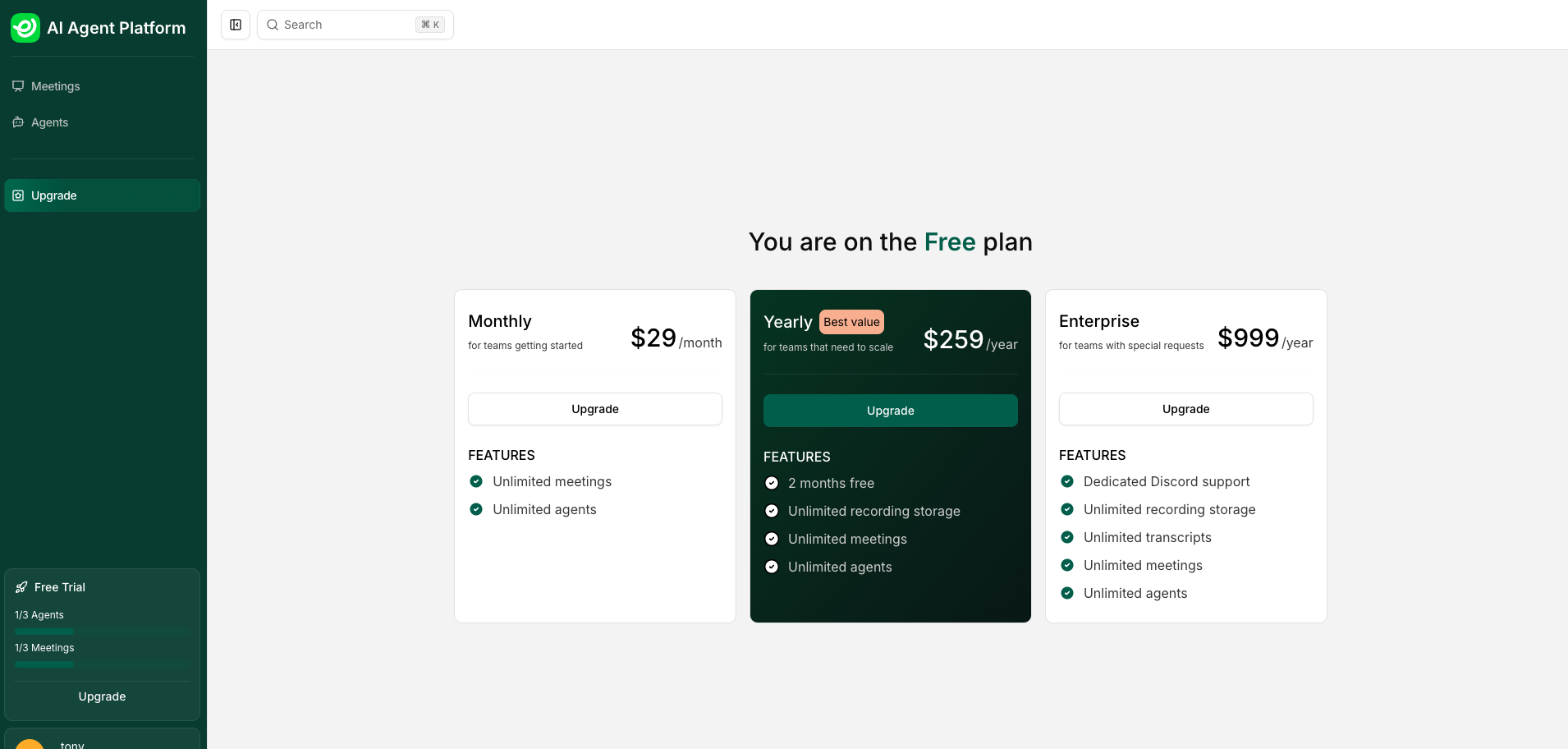1568x749 pixels.
Task: Click the 1/3 Meetings usage progress bar
Action: 102,664
